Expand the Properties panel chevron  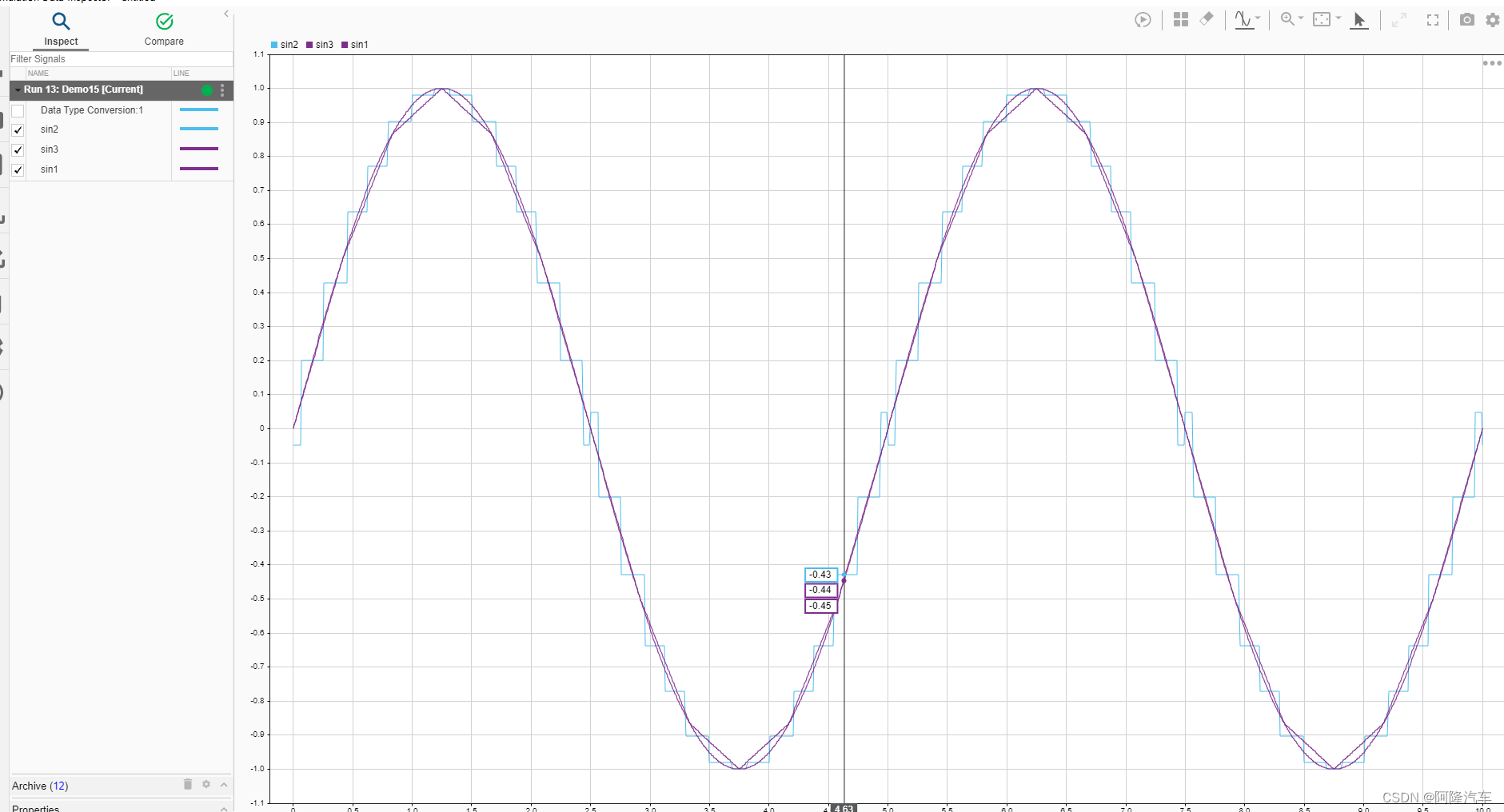point(224,808)
